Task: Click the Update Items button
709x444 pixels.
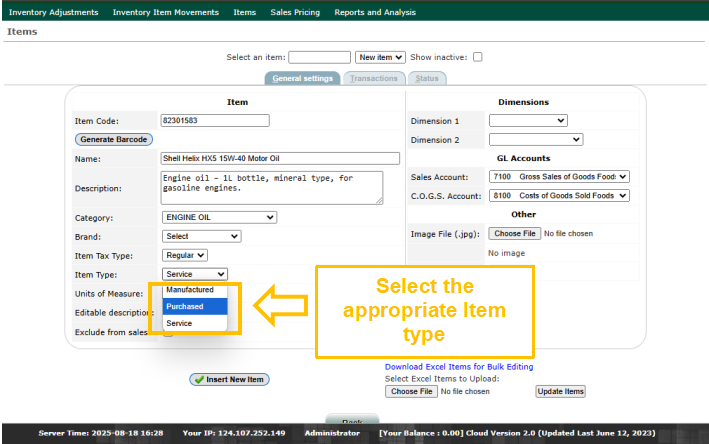Action: (x=561, y=392)
